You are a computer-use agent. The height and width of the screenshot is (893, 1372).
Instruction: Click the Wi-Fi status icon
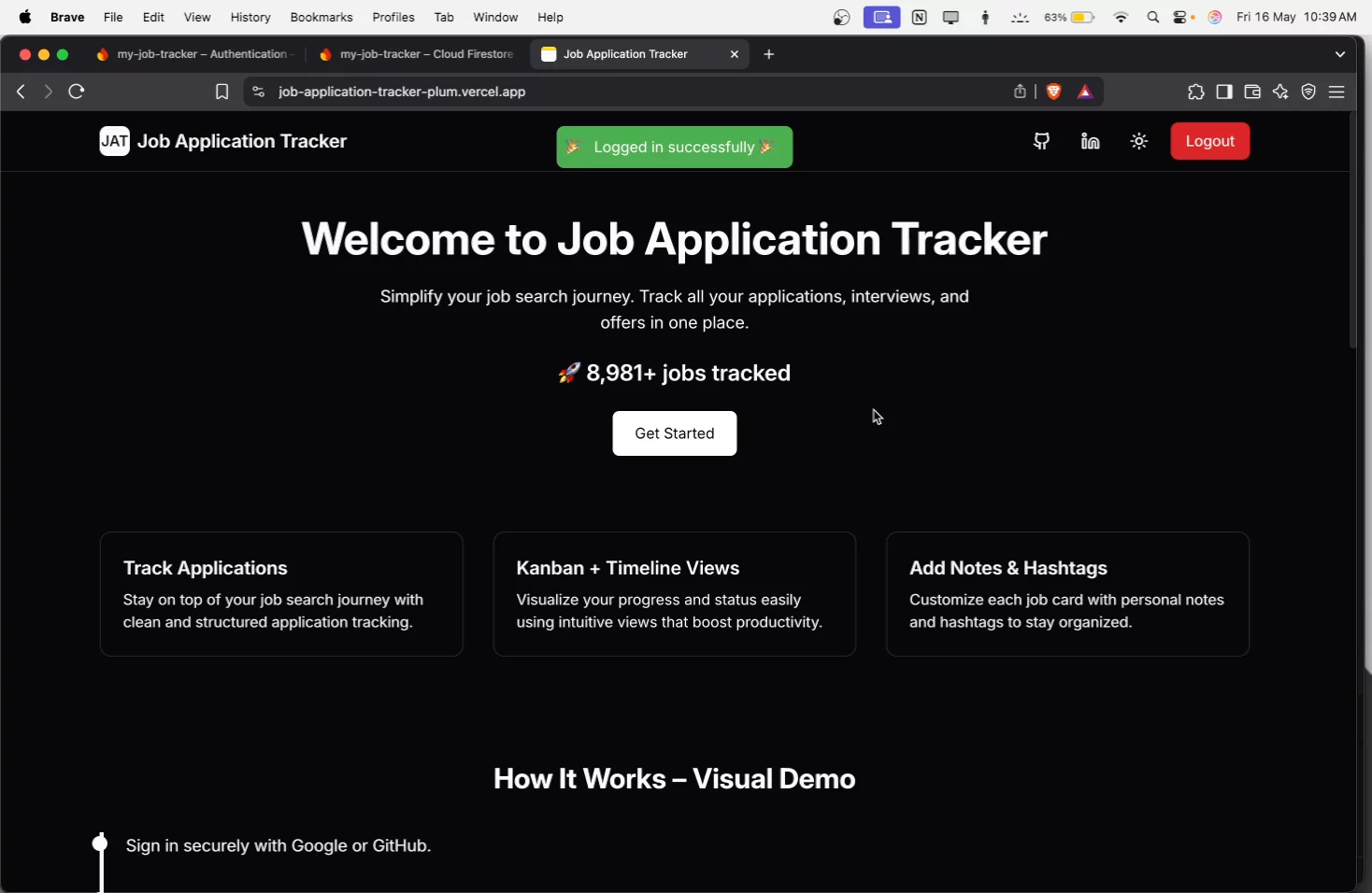[1121, 17]
